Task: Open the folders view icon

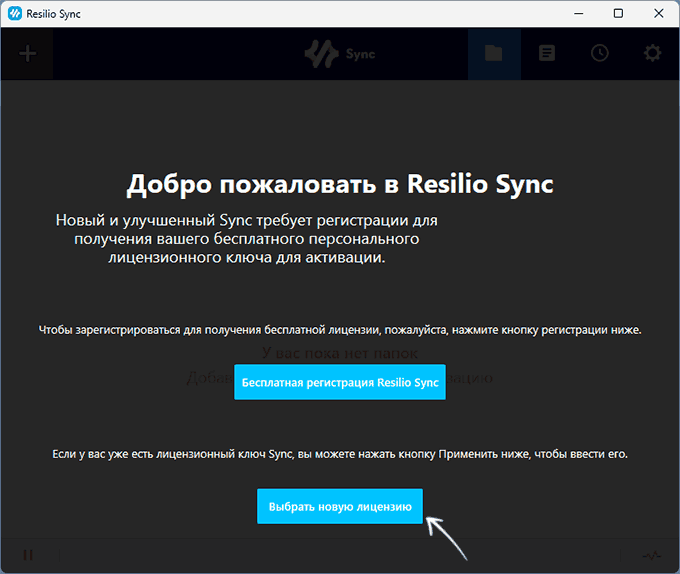Action: click(494, 54)
